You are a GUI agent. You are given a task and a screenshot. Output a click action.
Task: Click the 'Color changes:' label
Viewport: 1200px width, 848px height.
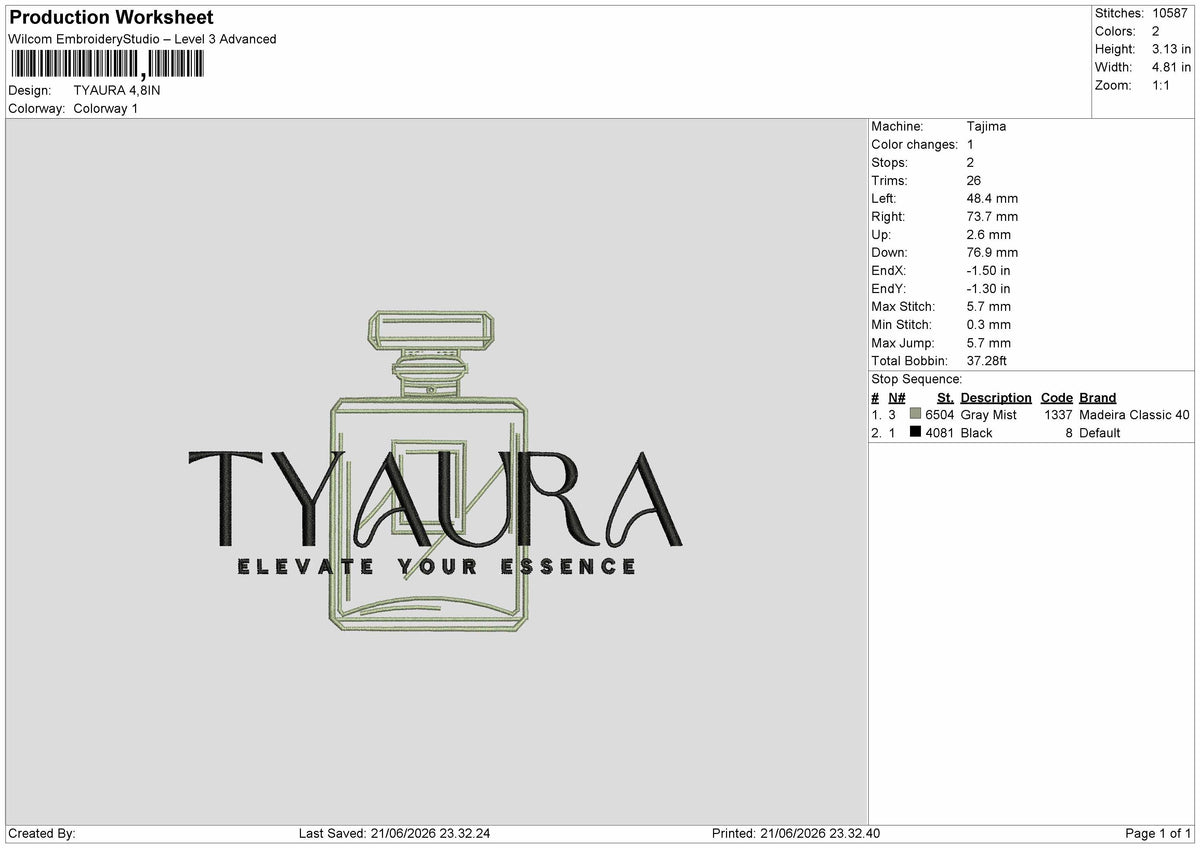coord(914,144)
